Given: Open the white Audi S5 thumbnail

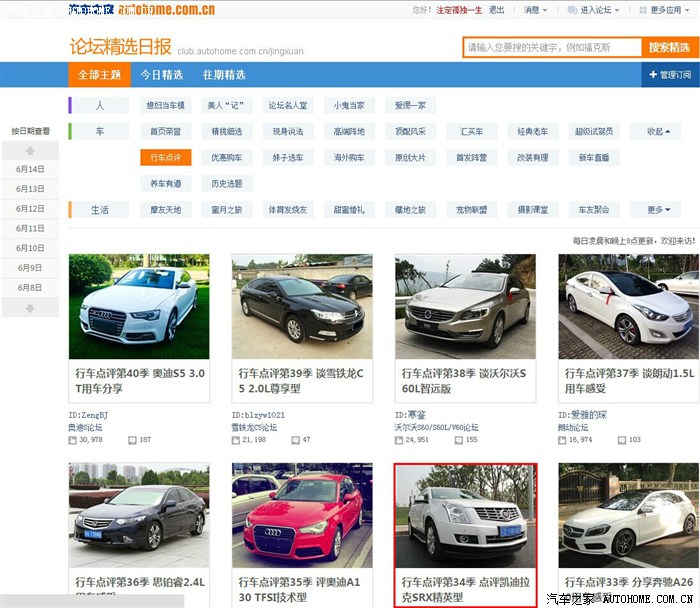Looking at the screenshot, I should (139, 306).
